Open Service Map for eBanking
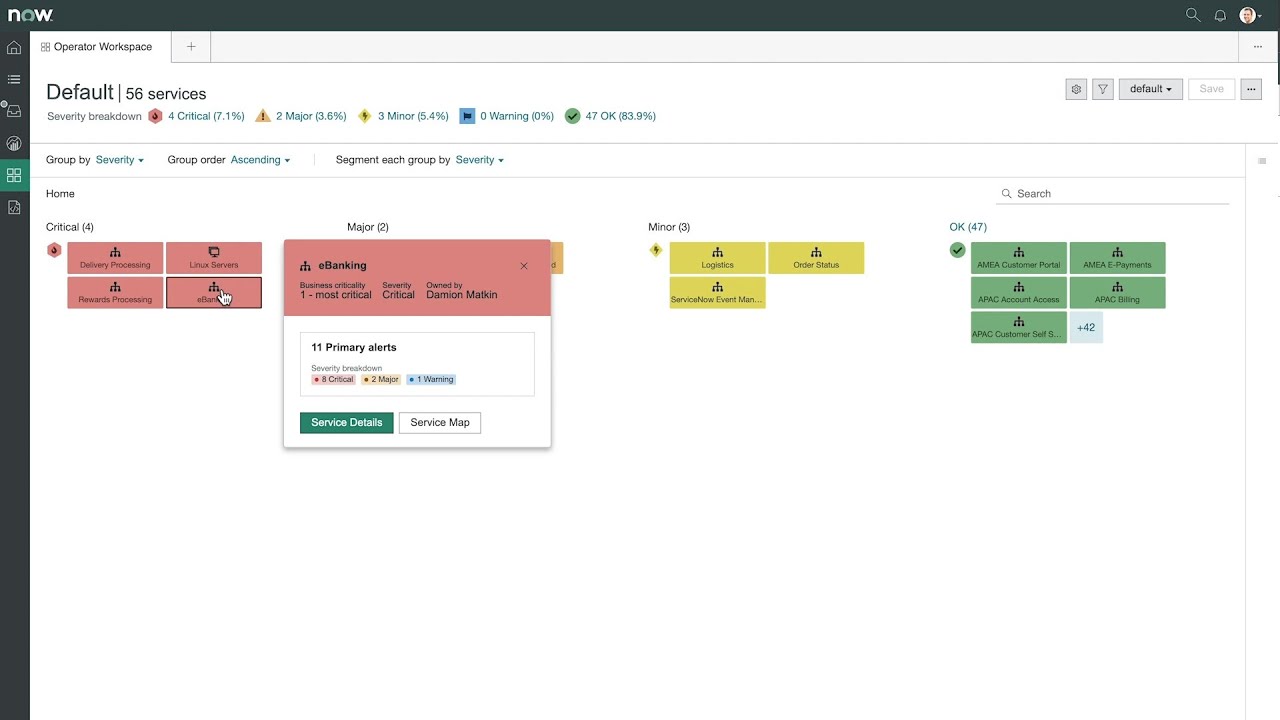This screenshot has width=1280, height=720. tap(440, 423)
